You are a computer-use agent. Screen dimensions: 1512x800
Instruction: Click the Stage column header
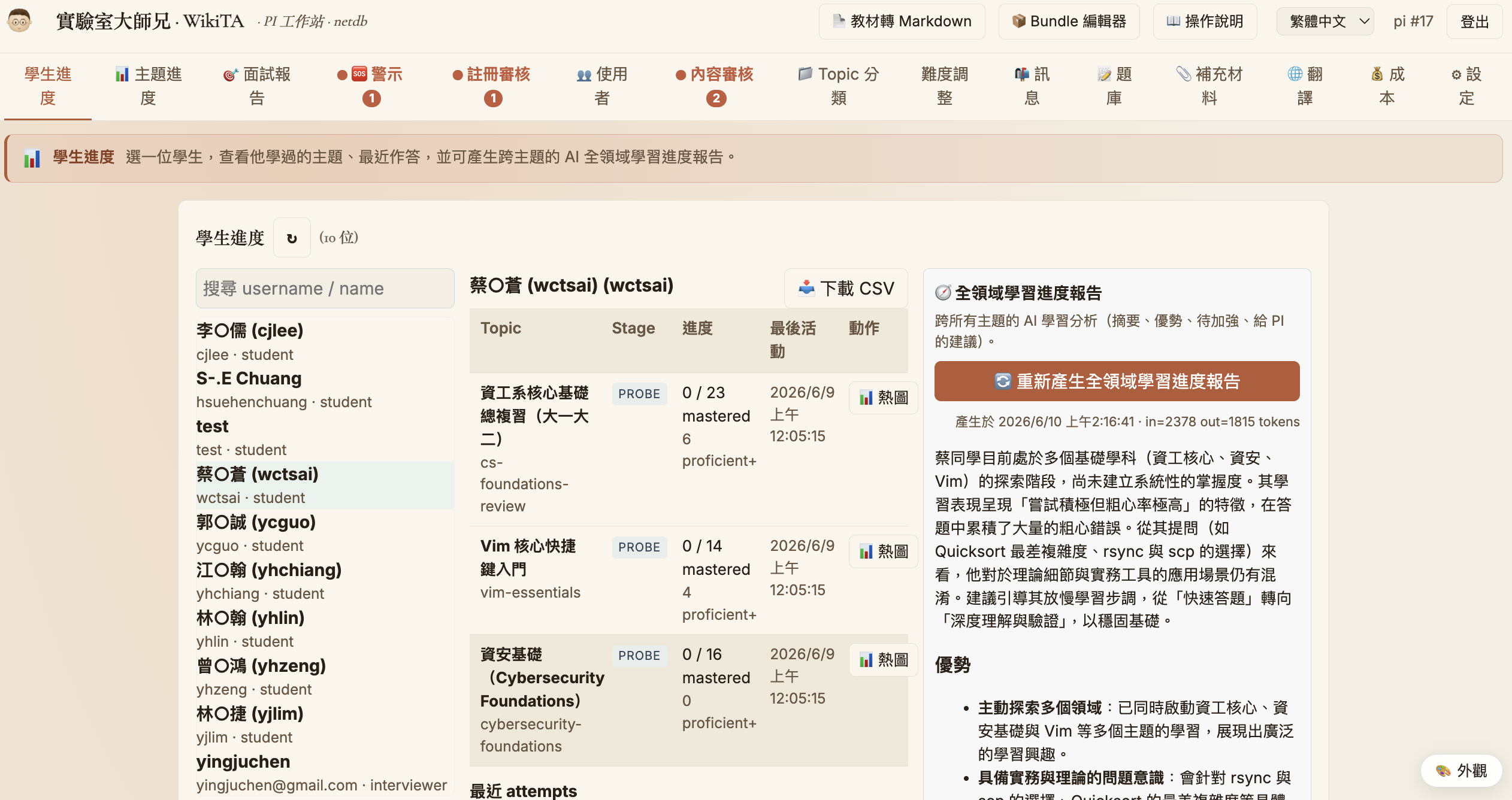(633, 328)
